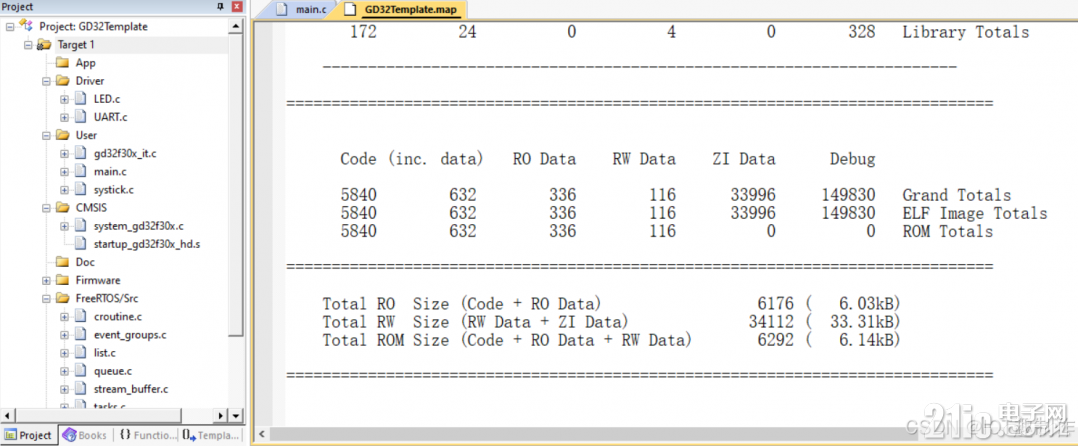Image resolution: width=1078 pixels, height=446 pixels.
Task: Select gd32f30x_it.c in the tree
Action: (x=125, y=153)
